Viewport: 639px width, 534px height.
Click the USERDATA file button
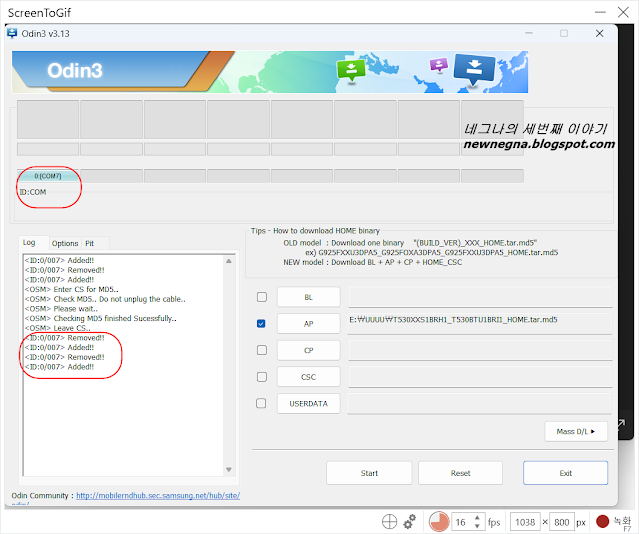coord(308,404)
